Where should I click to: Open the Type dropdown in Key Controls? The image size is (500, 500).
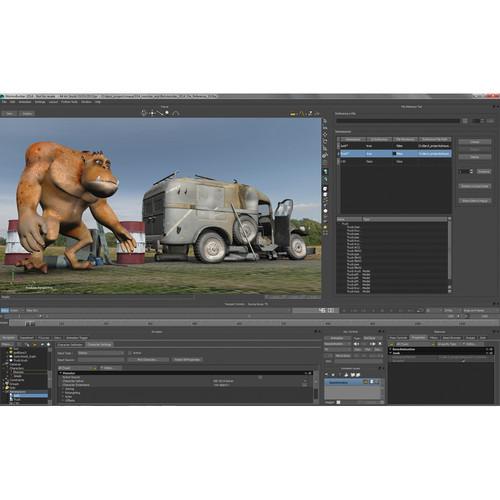click(x=373, y=338)
